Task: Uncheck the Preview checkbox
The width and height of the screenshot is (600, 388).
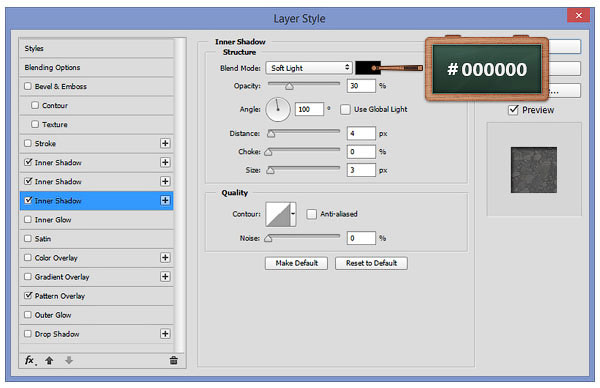Action: (513, 110)
